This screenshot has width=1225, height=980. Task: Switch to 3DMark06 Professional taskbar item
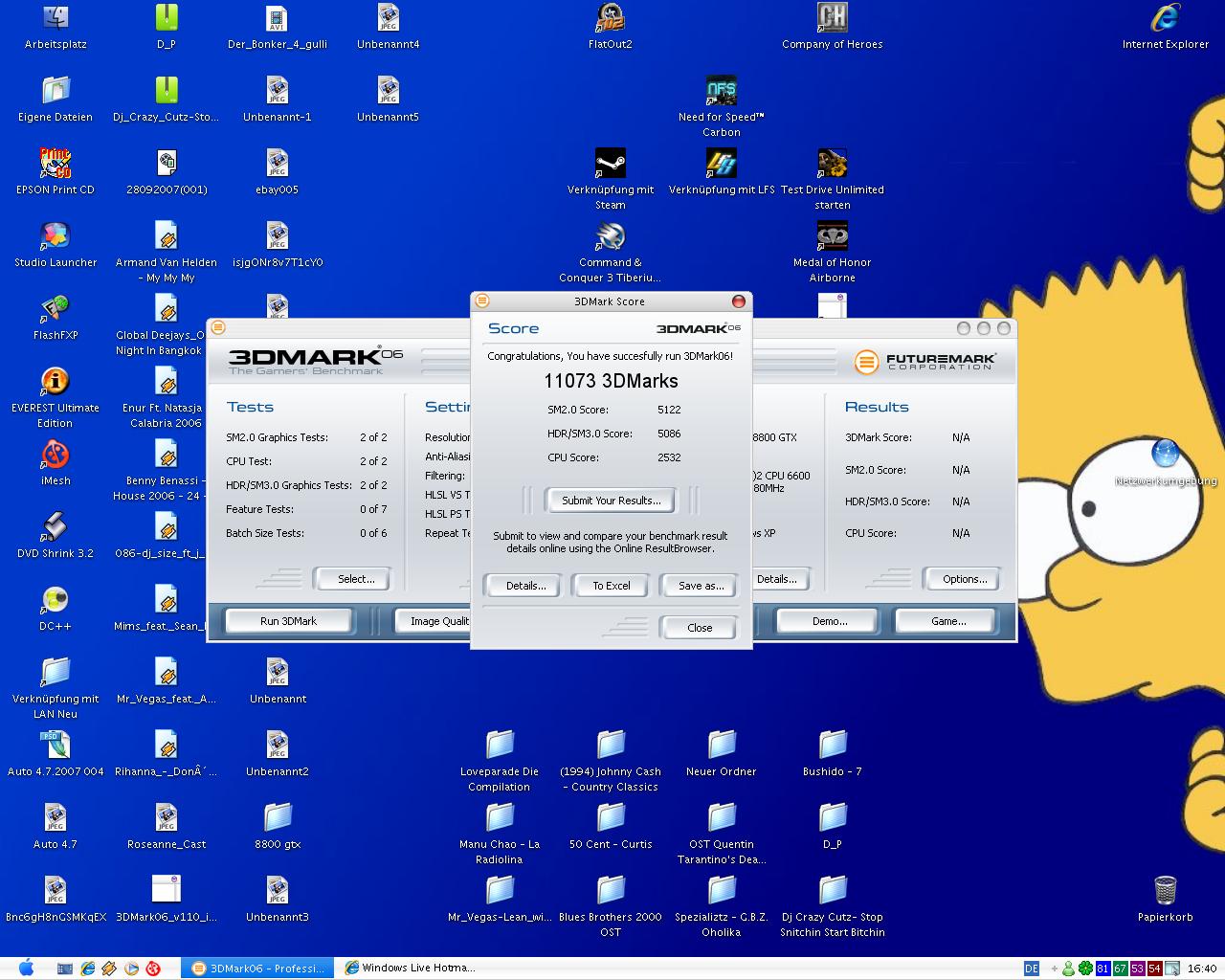258,968
